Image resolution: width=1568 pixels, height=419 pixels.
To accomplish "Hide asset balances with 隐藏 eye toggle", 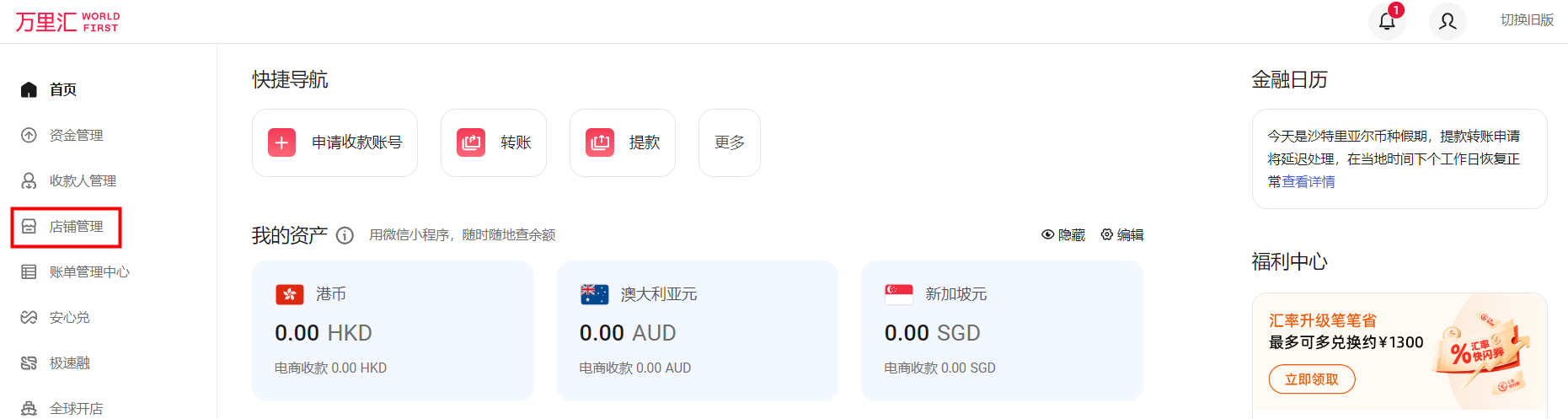I will point(1063,235).
